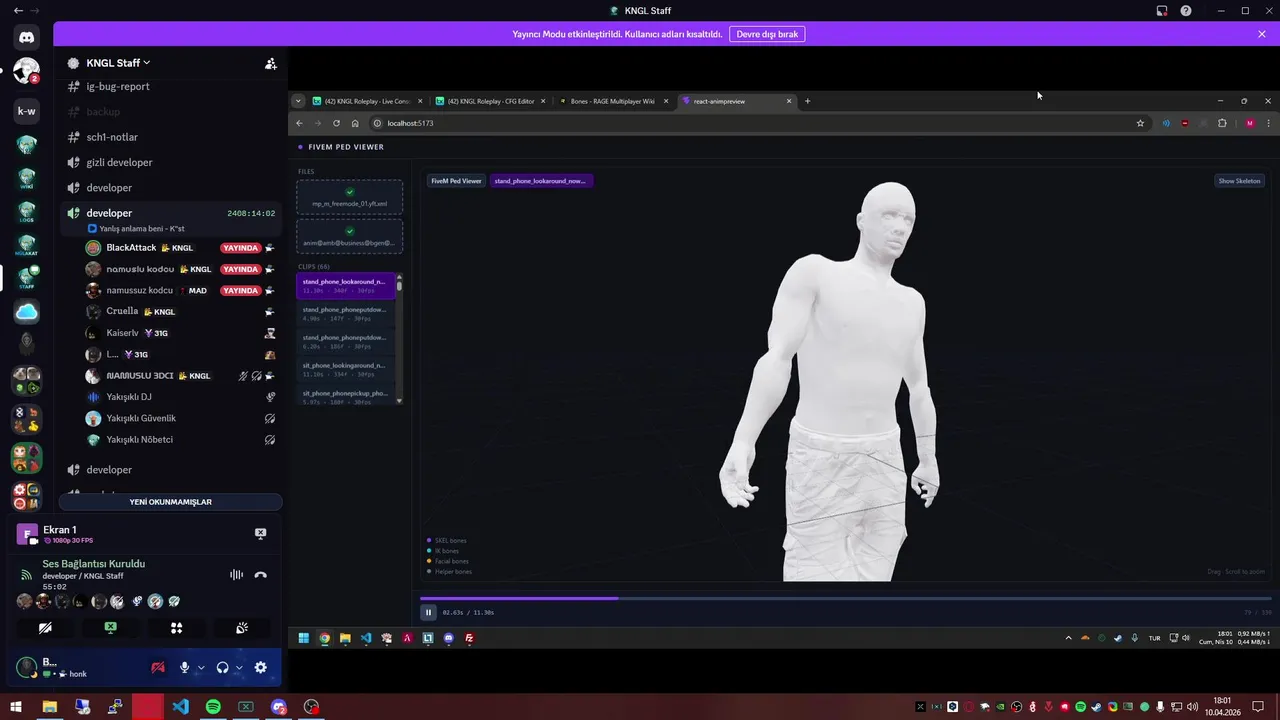Viewport: 1280px width, 720px height.
Task: Open File Explorer in the Windows taskbar
Action: (49, 707)
